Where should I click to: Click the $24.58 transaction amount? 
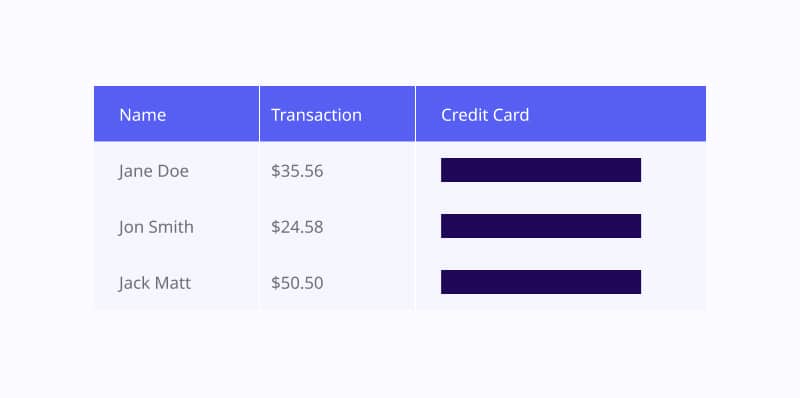[297, 227]
